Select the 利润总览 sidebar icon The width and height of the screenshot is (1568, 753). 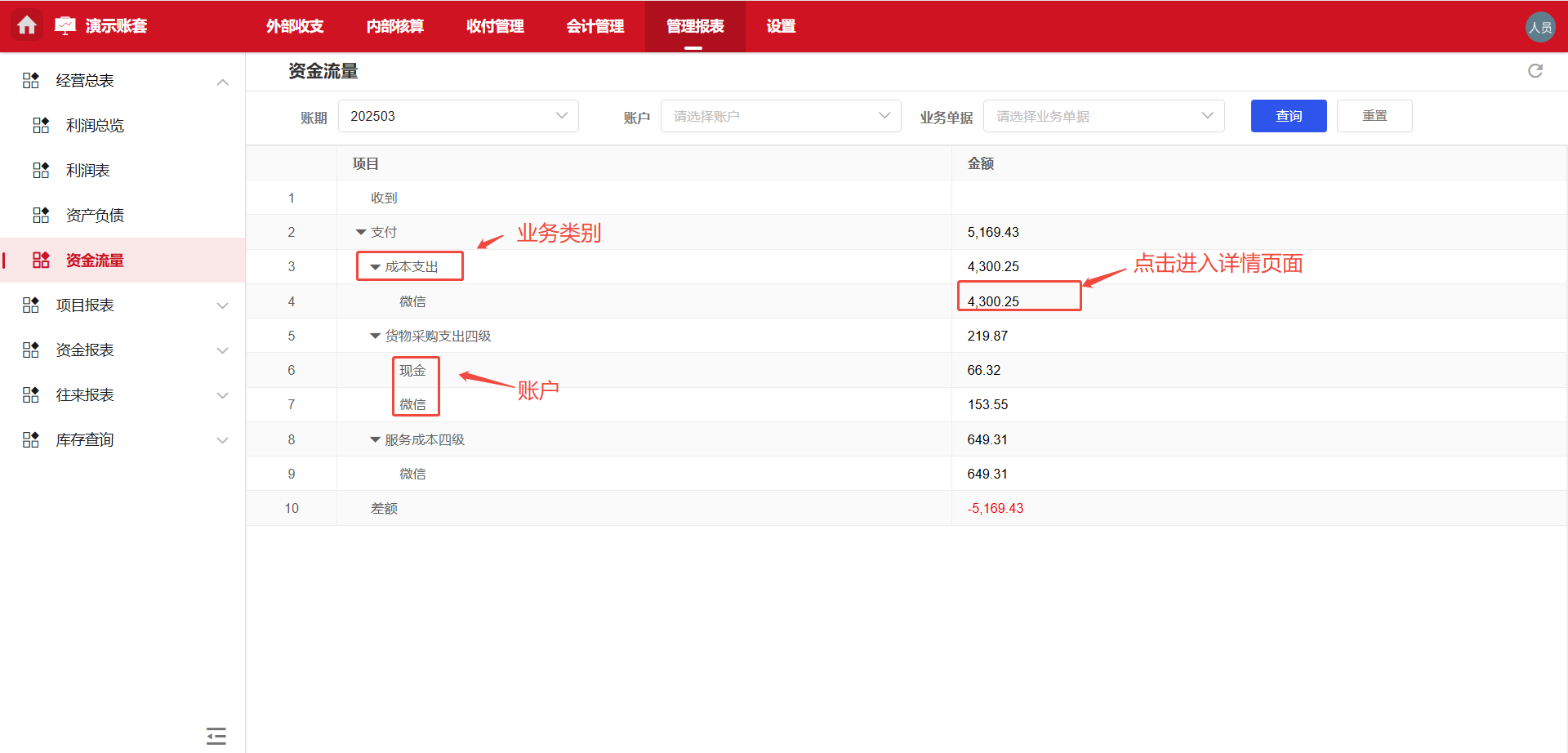(x=40, y=125)
